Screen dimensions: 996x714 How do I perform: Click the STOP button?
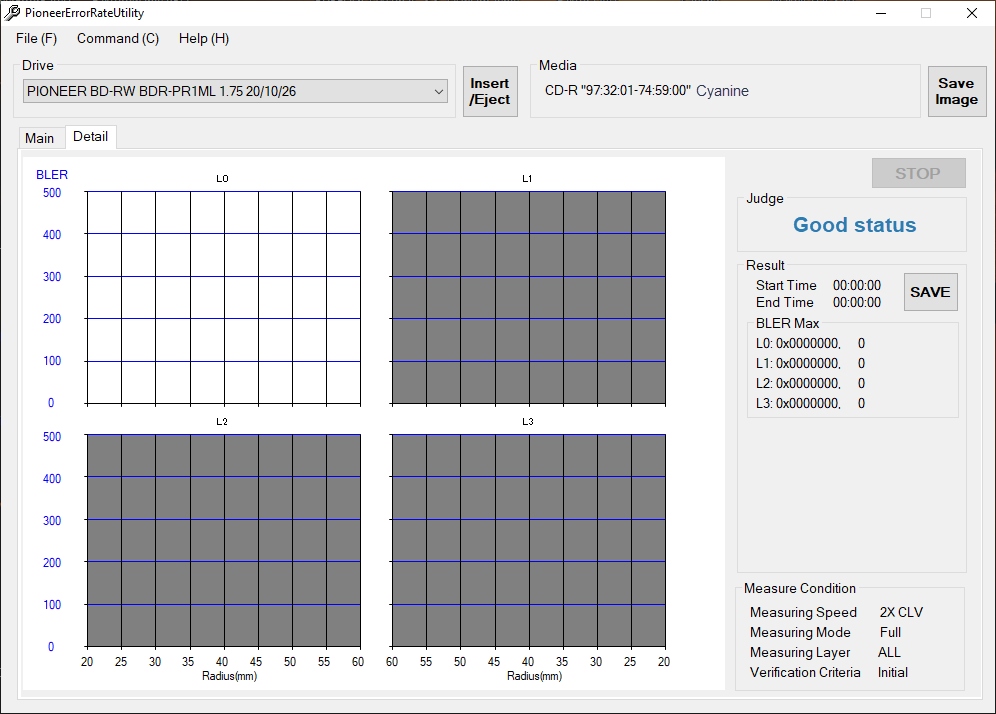[x=917, y=173]
